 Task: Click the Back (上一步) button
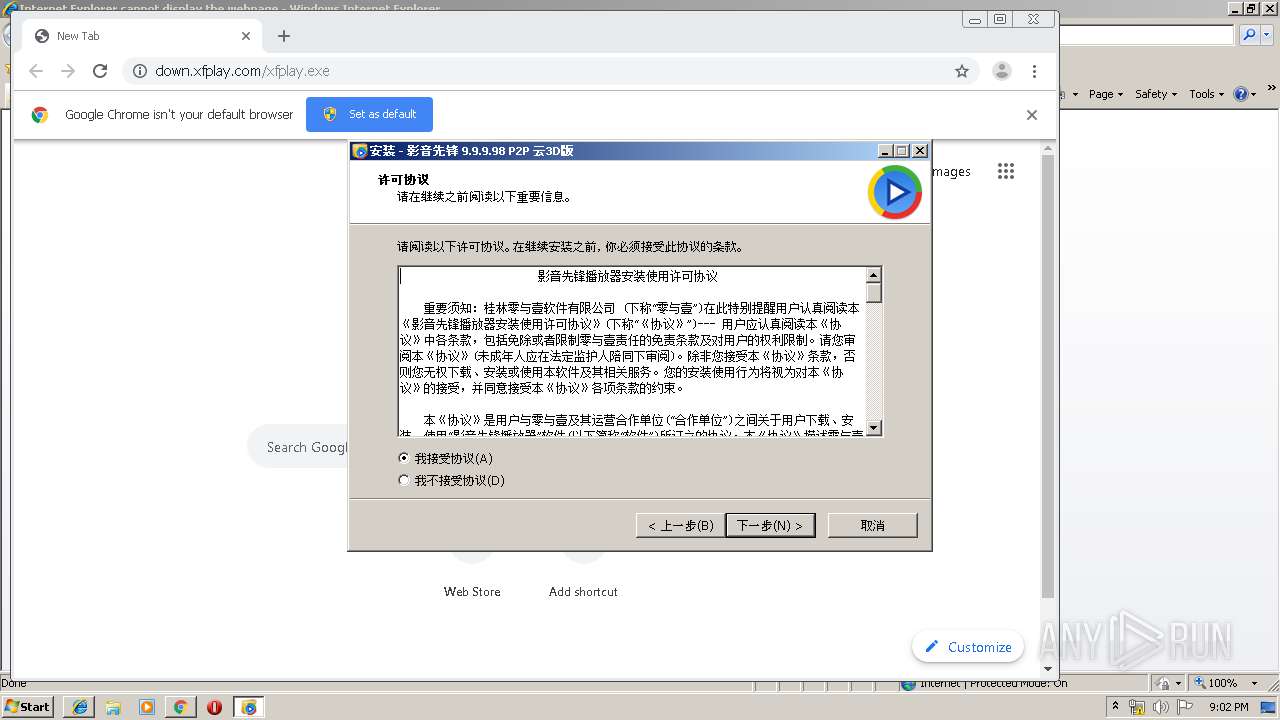680,525
